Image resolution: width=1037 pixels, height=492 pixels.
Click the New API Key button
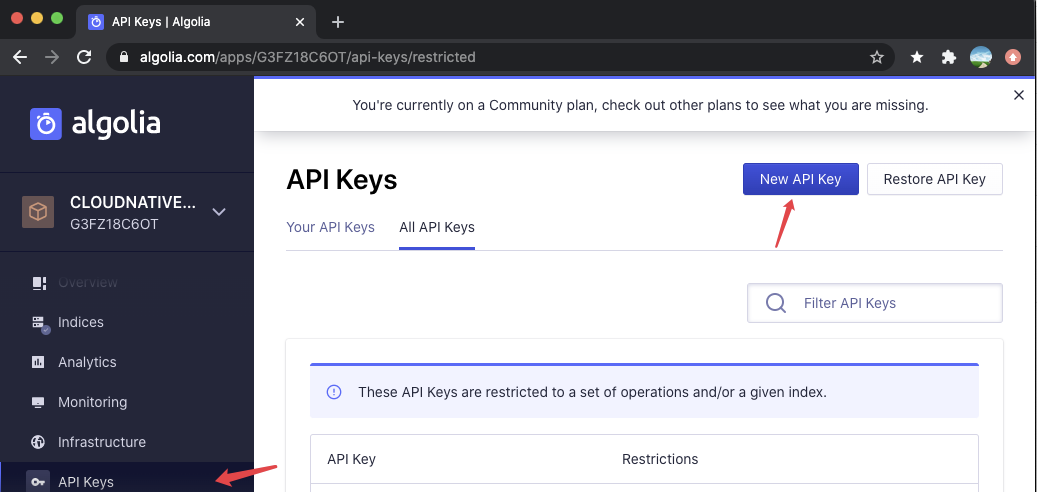(x=800, y=179)
